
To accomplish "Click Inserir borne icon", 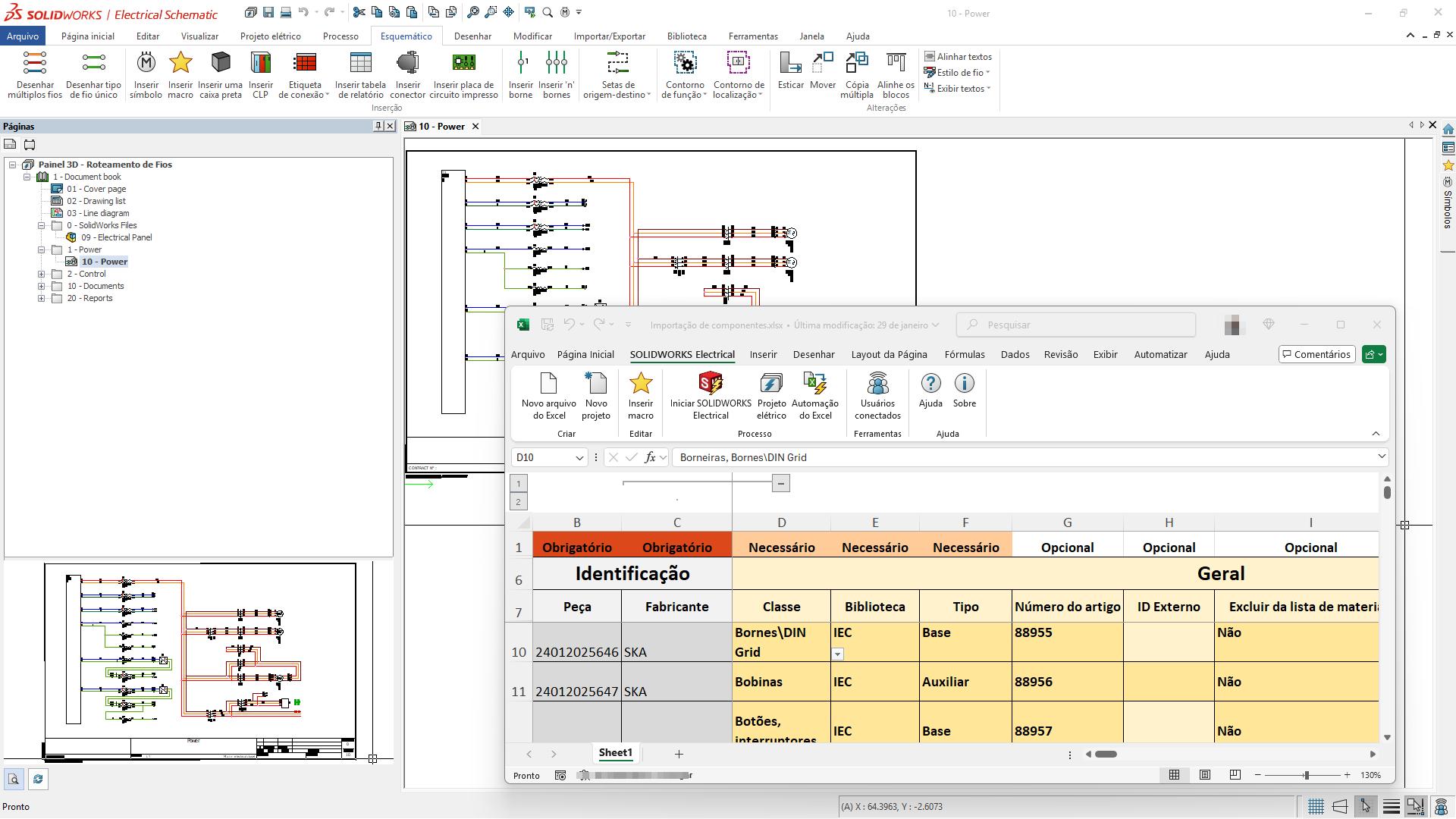I will click(x=521, y=74).
